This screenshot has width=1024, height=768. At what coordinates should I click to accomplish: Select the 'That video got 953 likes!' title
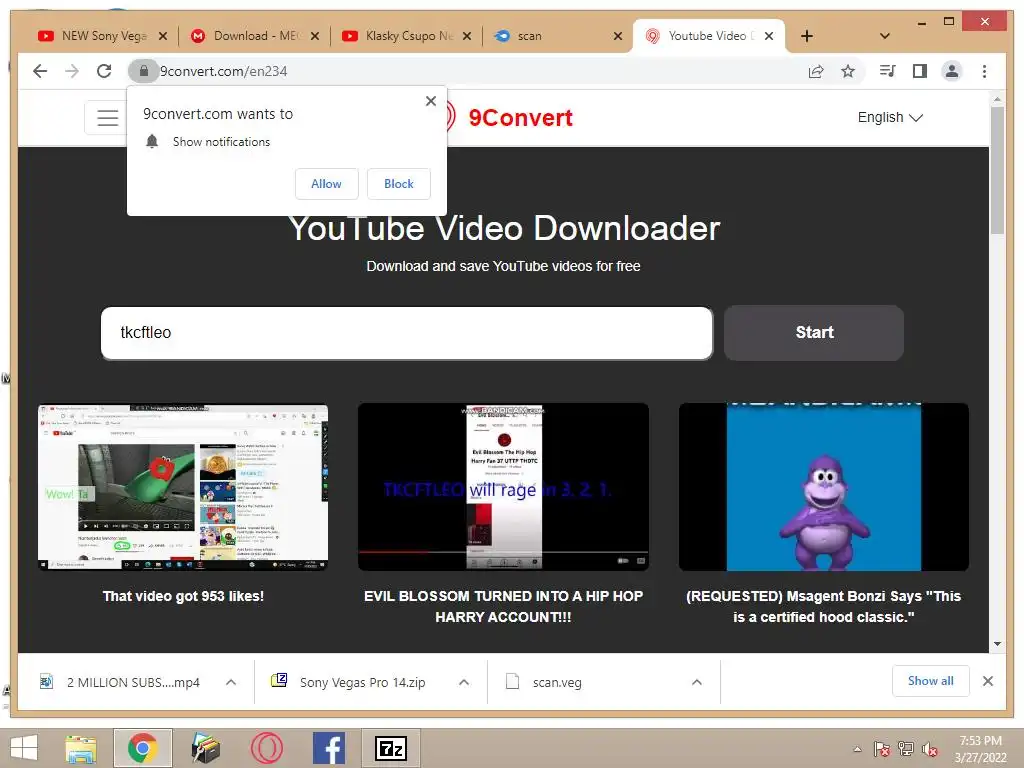183,596
